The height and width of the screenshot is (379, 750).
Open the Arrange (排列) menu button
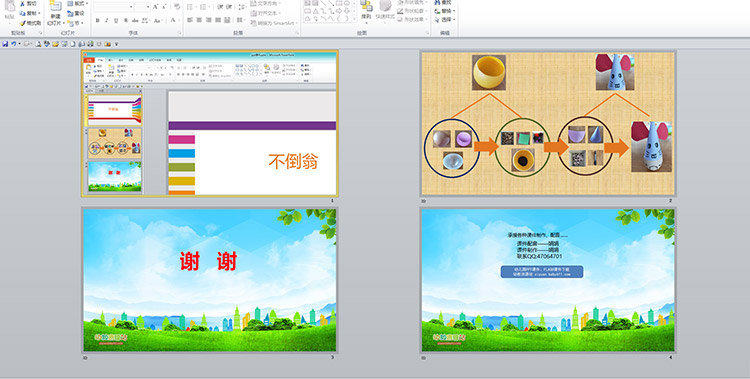(366, 11)
